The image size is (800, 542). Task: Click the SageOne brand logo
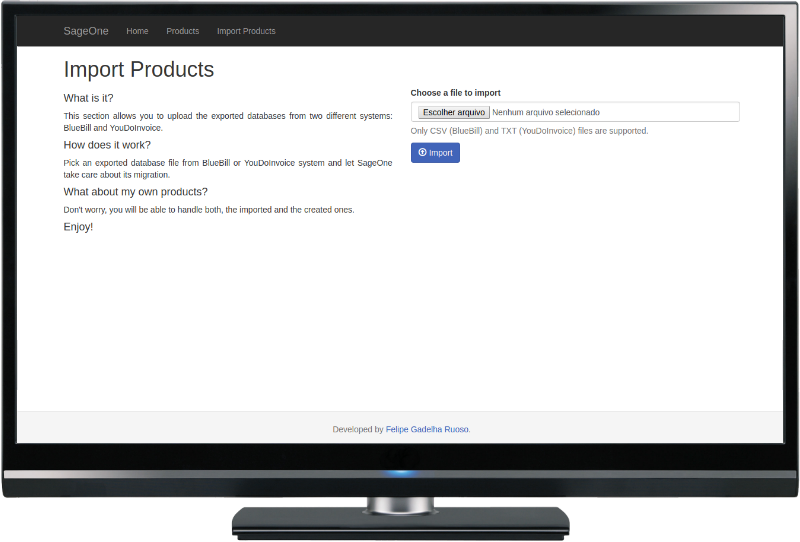86,31
